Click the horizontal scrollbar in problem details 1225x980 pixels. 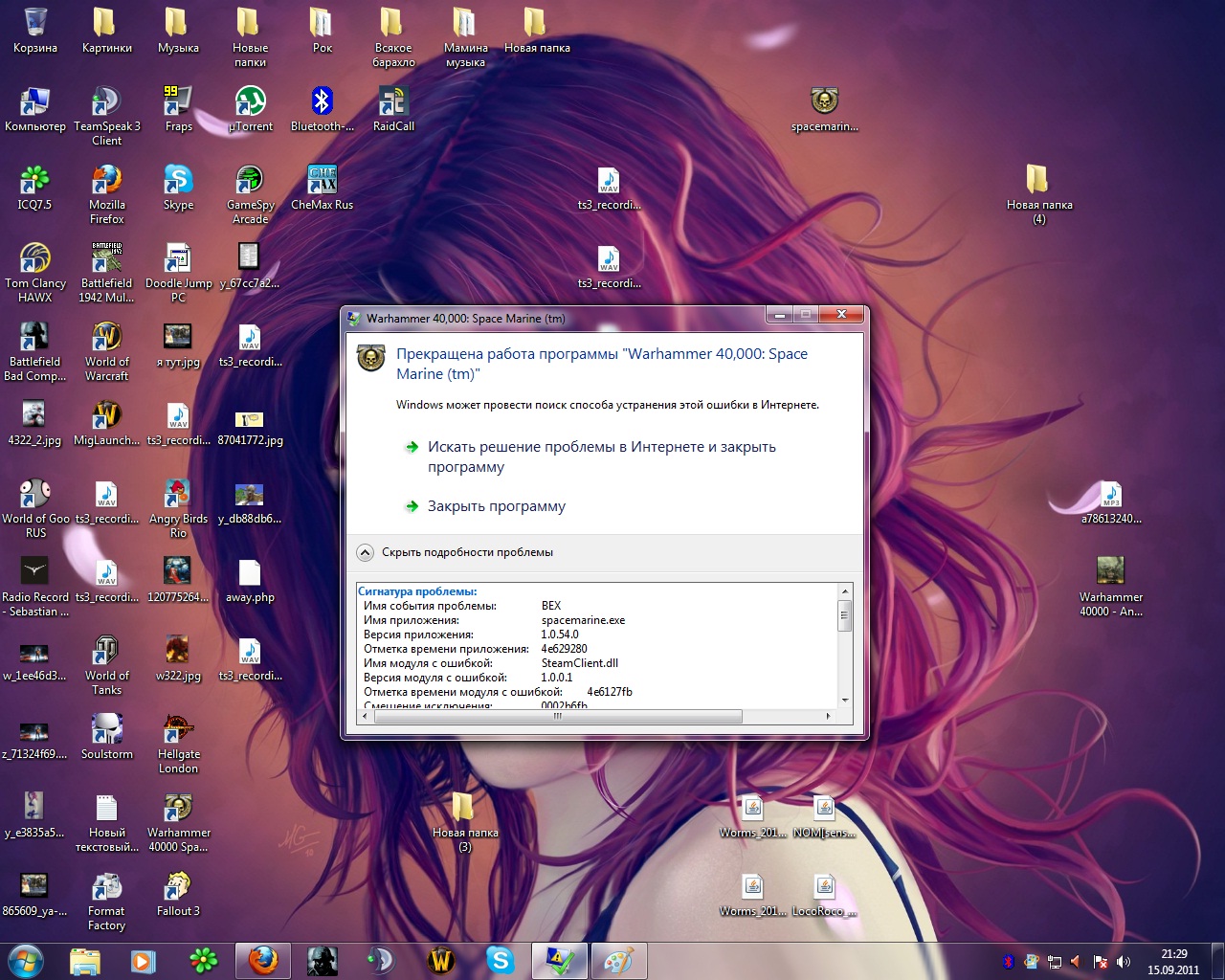click(x=555, y=716)
